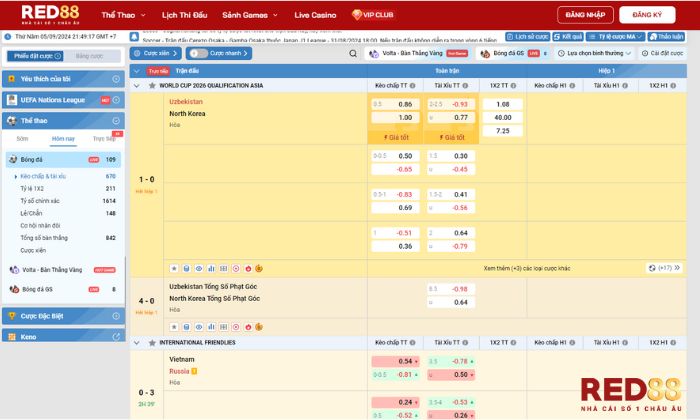
Task: Select Lẻ/Chẵn sidebar item
Action: [31, 213]
